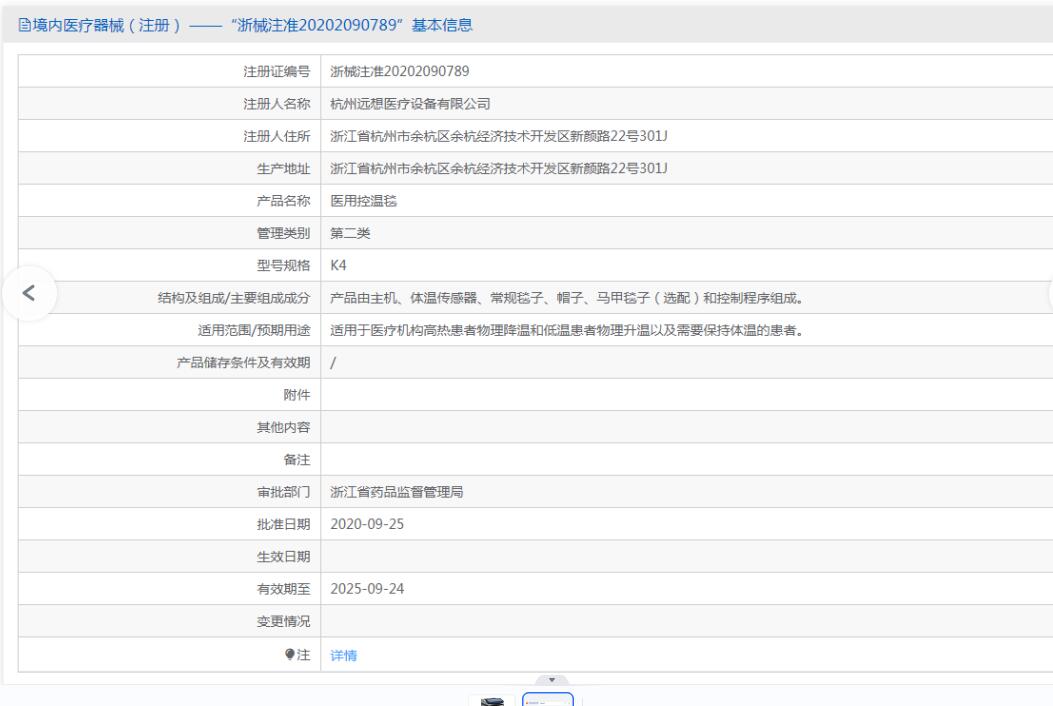Click the approval date 2020-09-25

[367, 524]
